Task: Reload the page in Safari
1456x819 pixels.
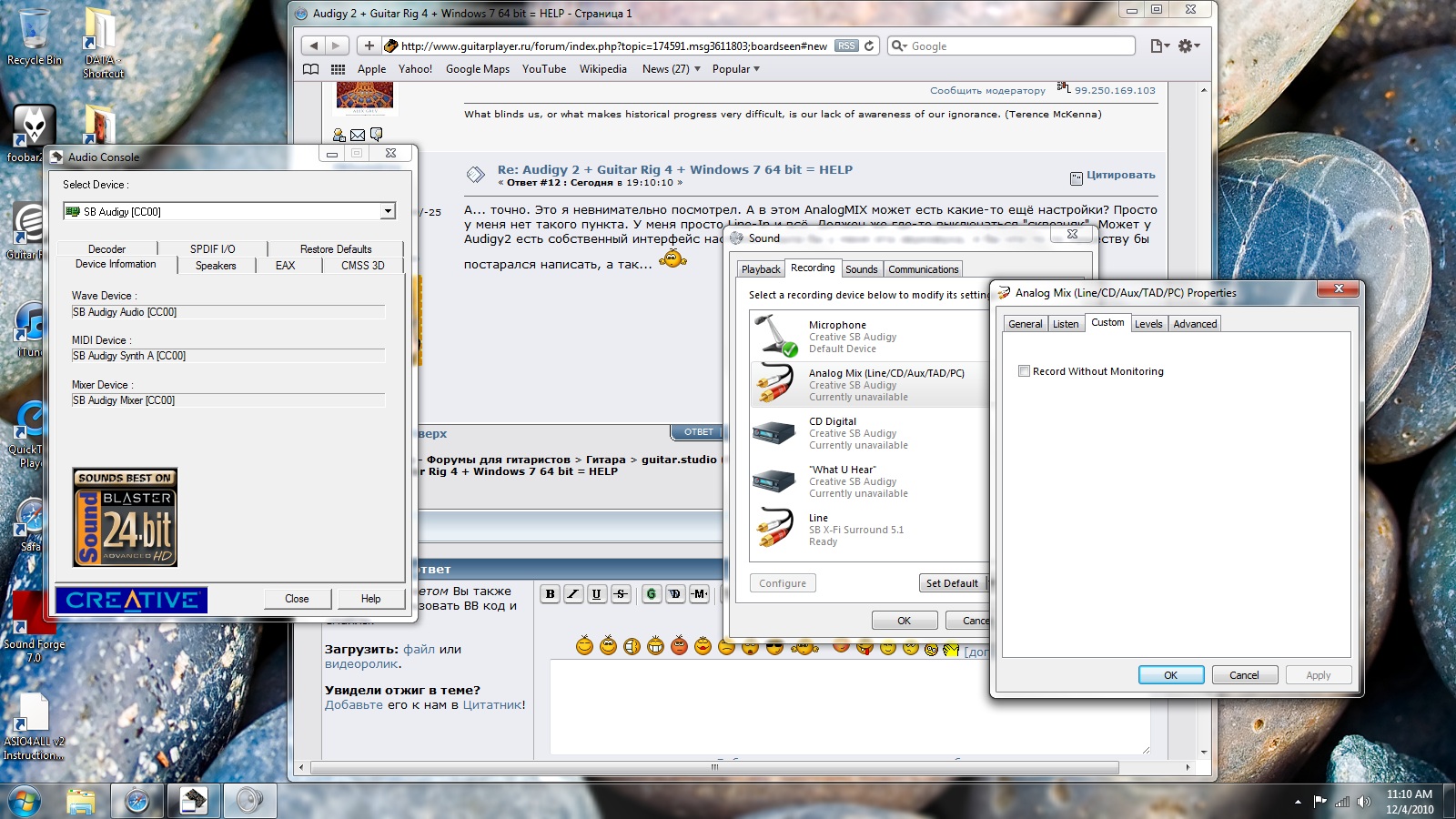Action: 869,45
